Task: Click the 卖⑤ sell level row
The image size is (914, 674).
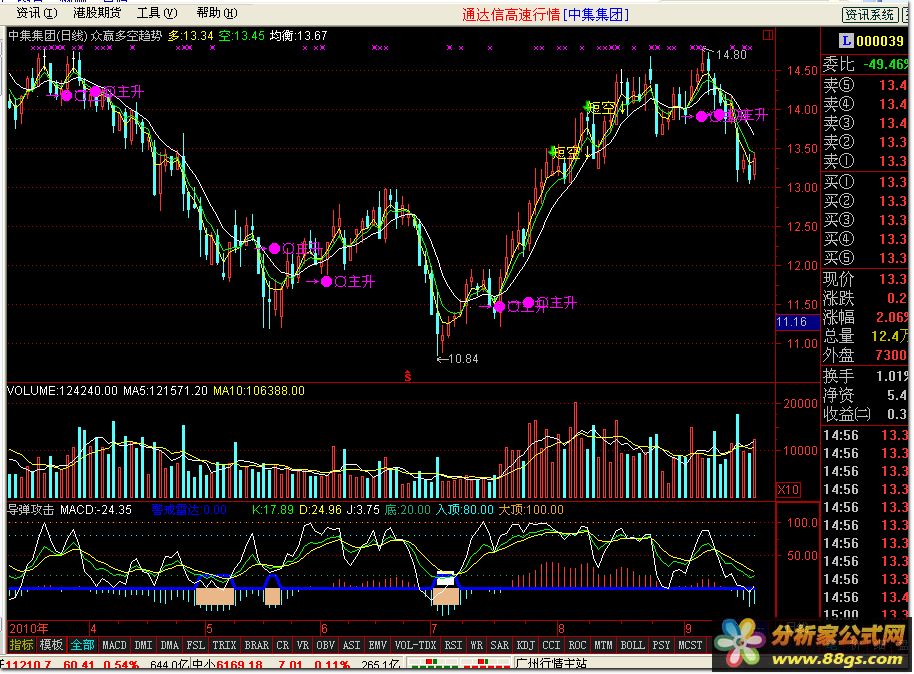Action: [865, 85]
